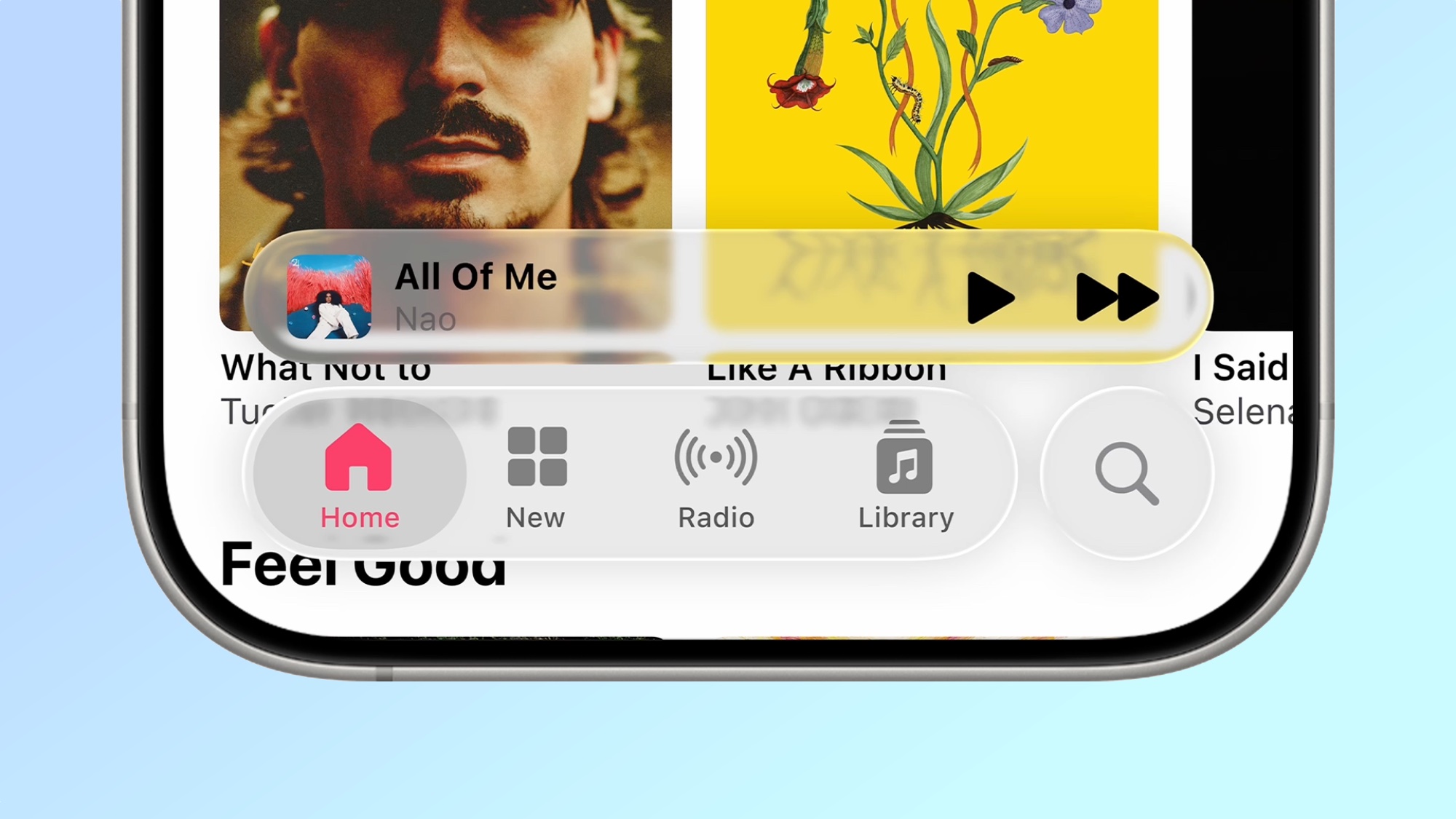This screenshot has height=819, width=1456.
Task: Tap the Nao artist name
Action: point(426,320)
